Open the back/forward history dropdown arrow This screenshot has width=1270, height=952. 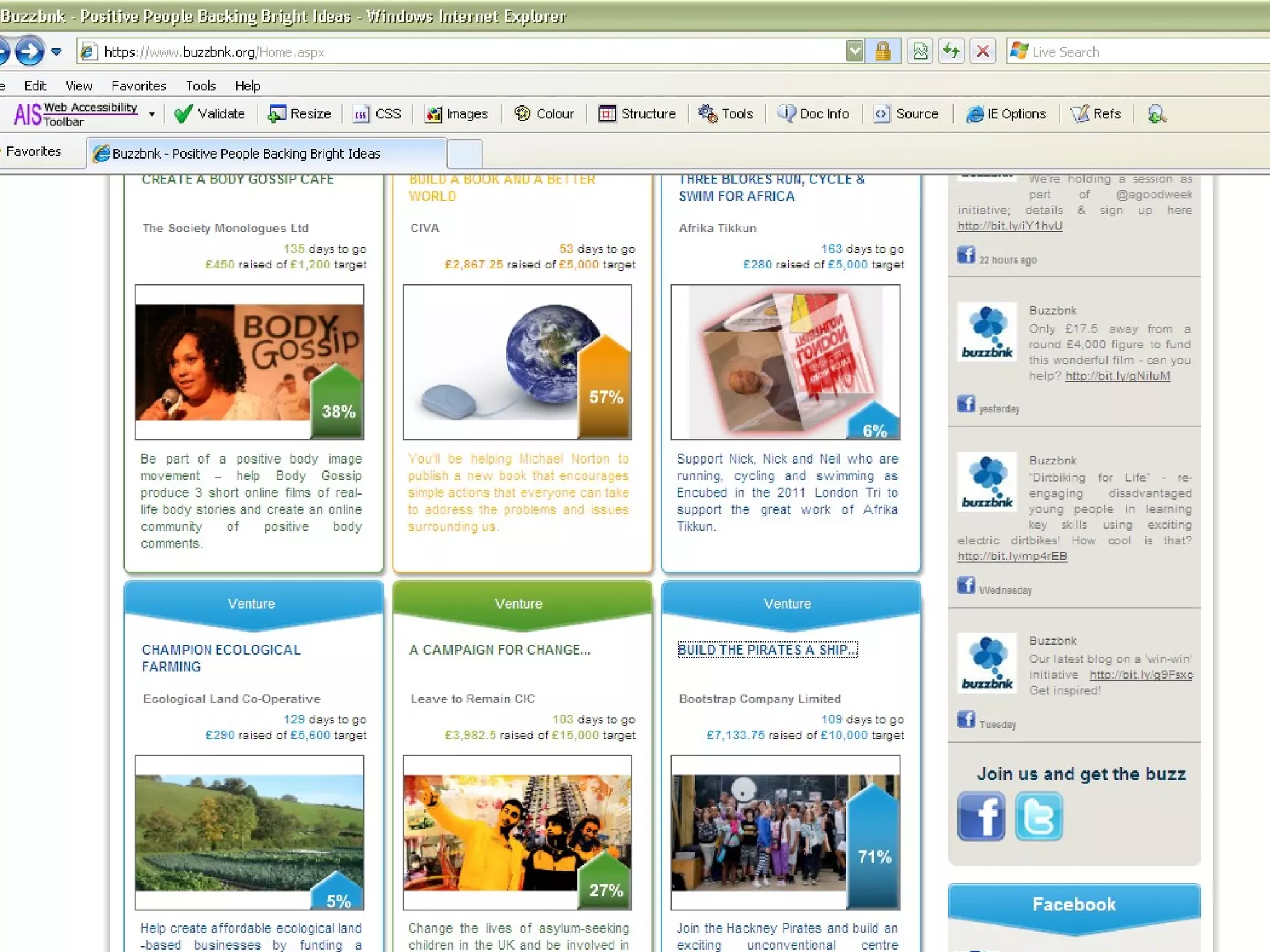tap(56, 51)
